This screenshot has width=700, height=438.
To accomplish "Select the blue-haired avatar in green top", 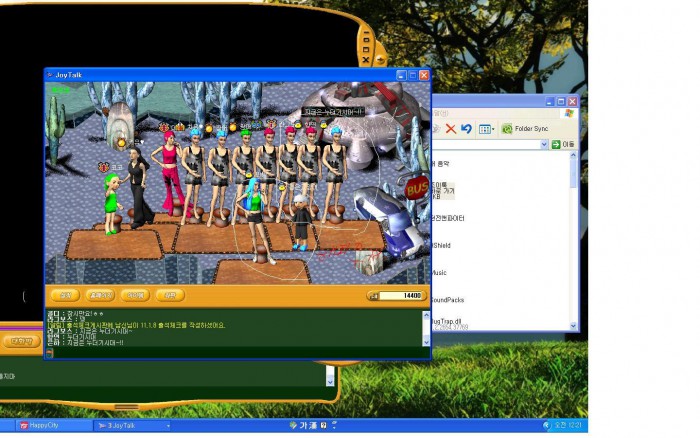I will point(253,206).
